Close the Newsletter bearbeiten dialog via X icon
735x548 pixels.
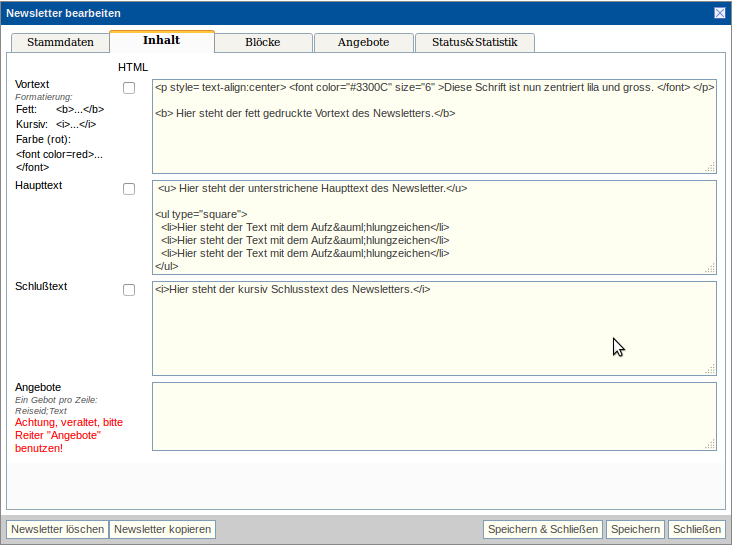[x=719, y=13]
